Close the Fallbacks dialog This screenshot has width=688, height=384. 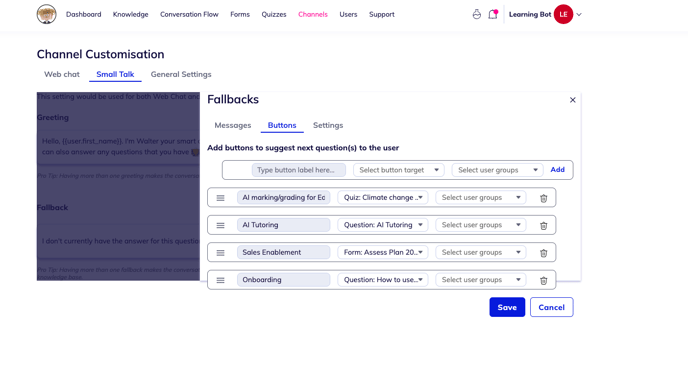coord(573,100)
